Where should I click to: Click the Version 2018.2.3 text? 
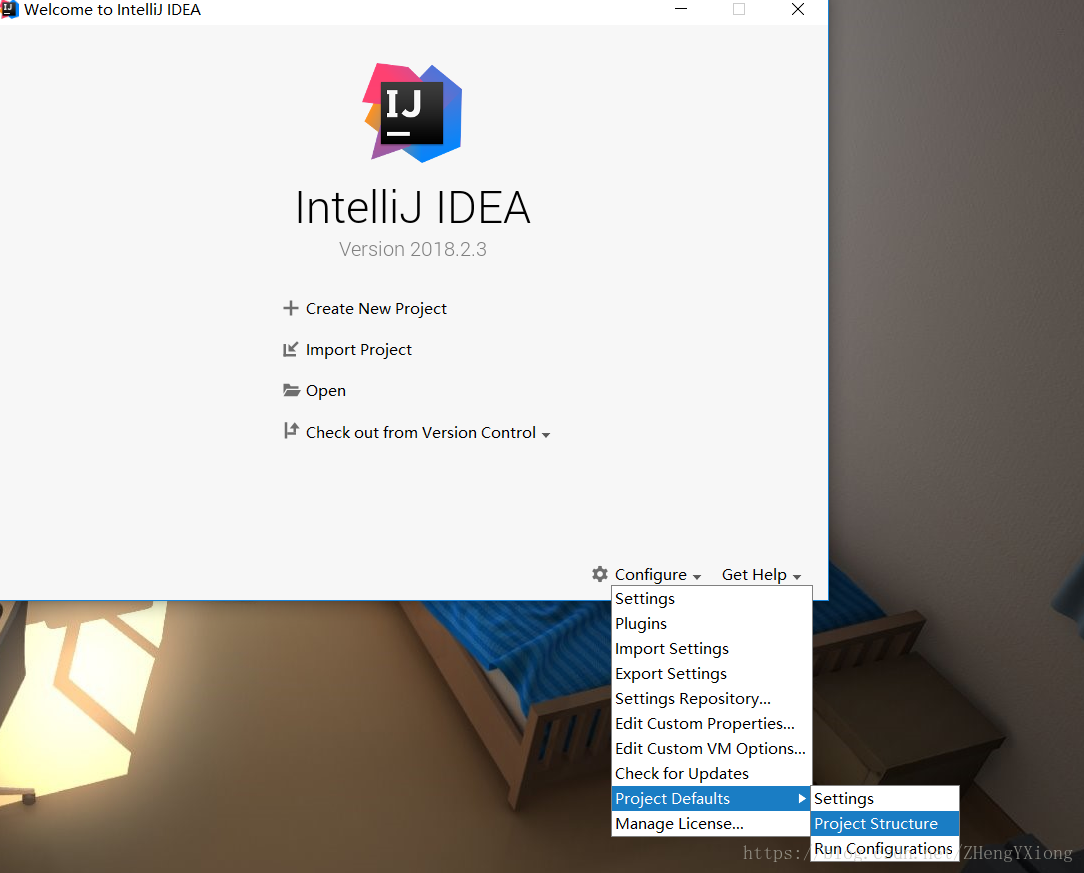(413, 249)
